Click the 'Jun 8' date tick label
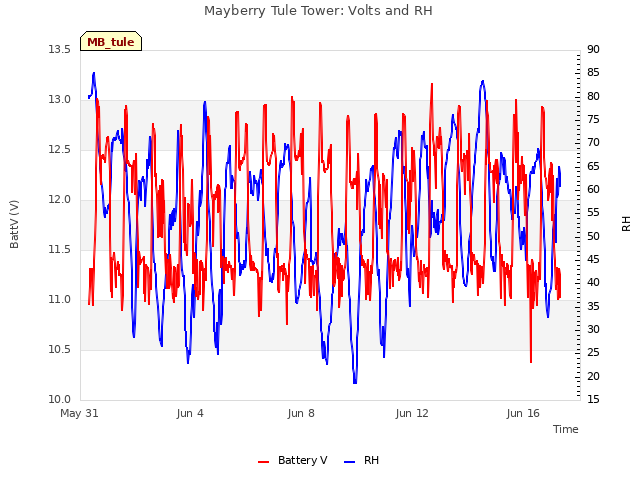 pyautogui.click(x=301, y=413)
